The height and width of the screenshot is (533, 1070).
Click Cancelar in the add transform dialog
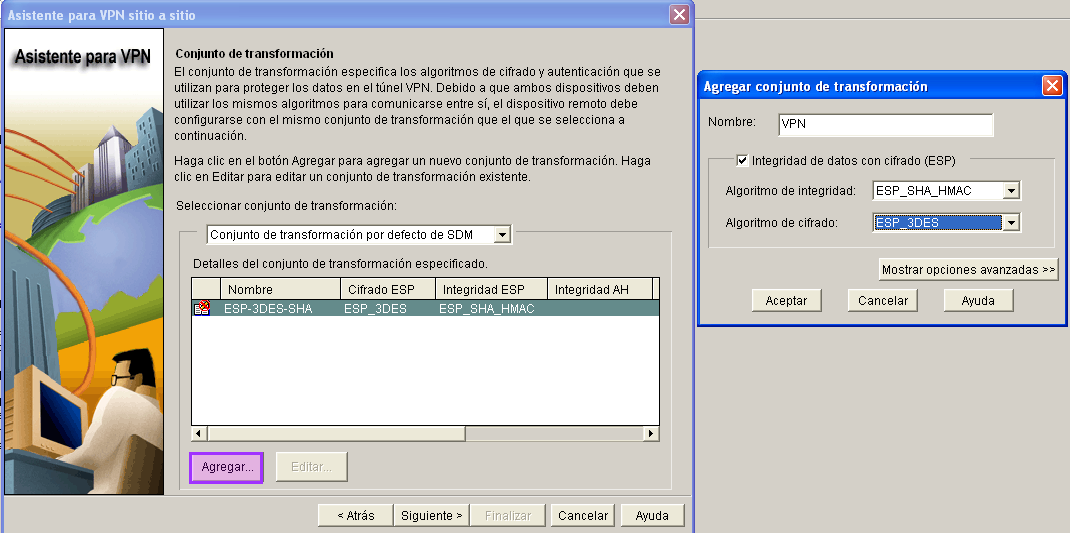(x=882, y=300)
